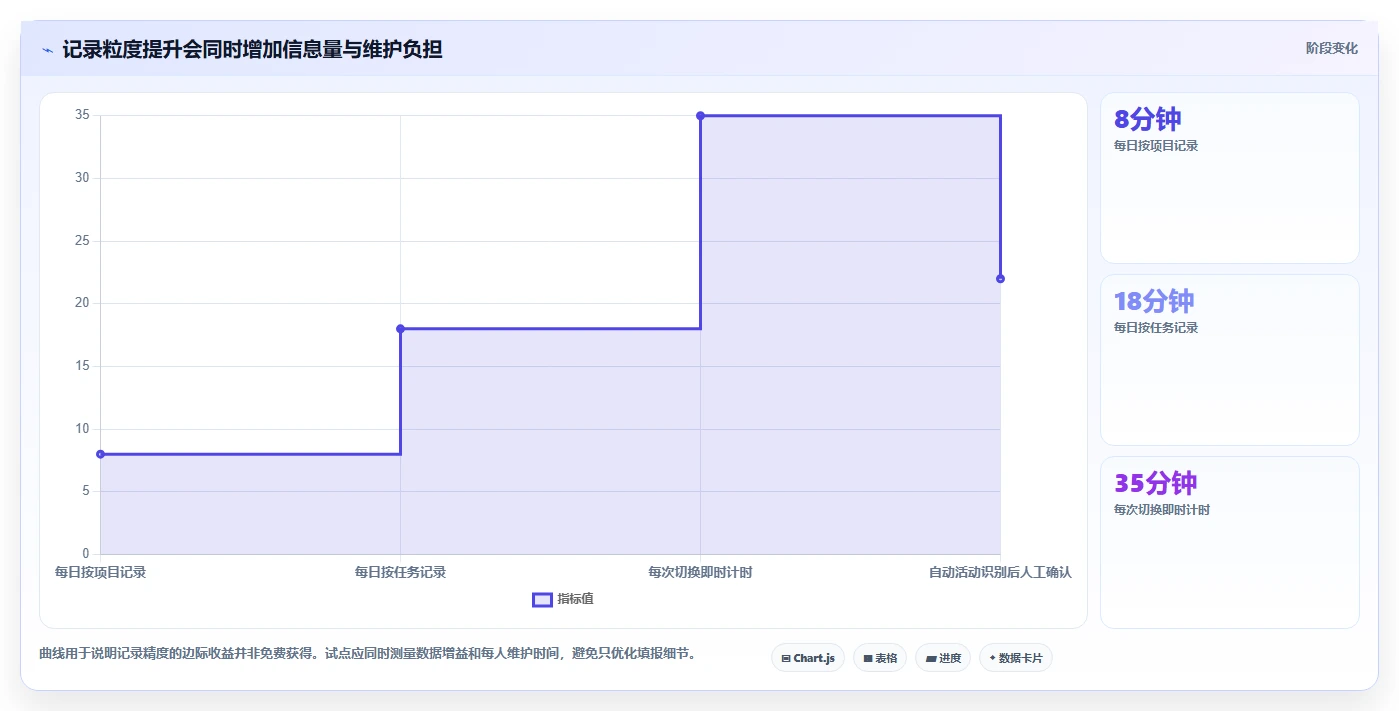Select the Chart.js tag pill
1399x711 pixels.
pyautogui.click(x=808, y=658)
